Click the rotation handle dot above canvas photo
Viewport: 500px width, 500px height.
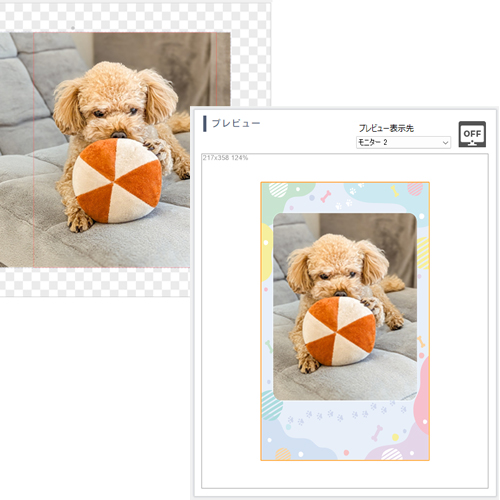click(x=73, y=28)
